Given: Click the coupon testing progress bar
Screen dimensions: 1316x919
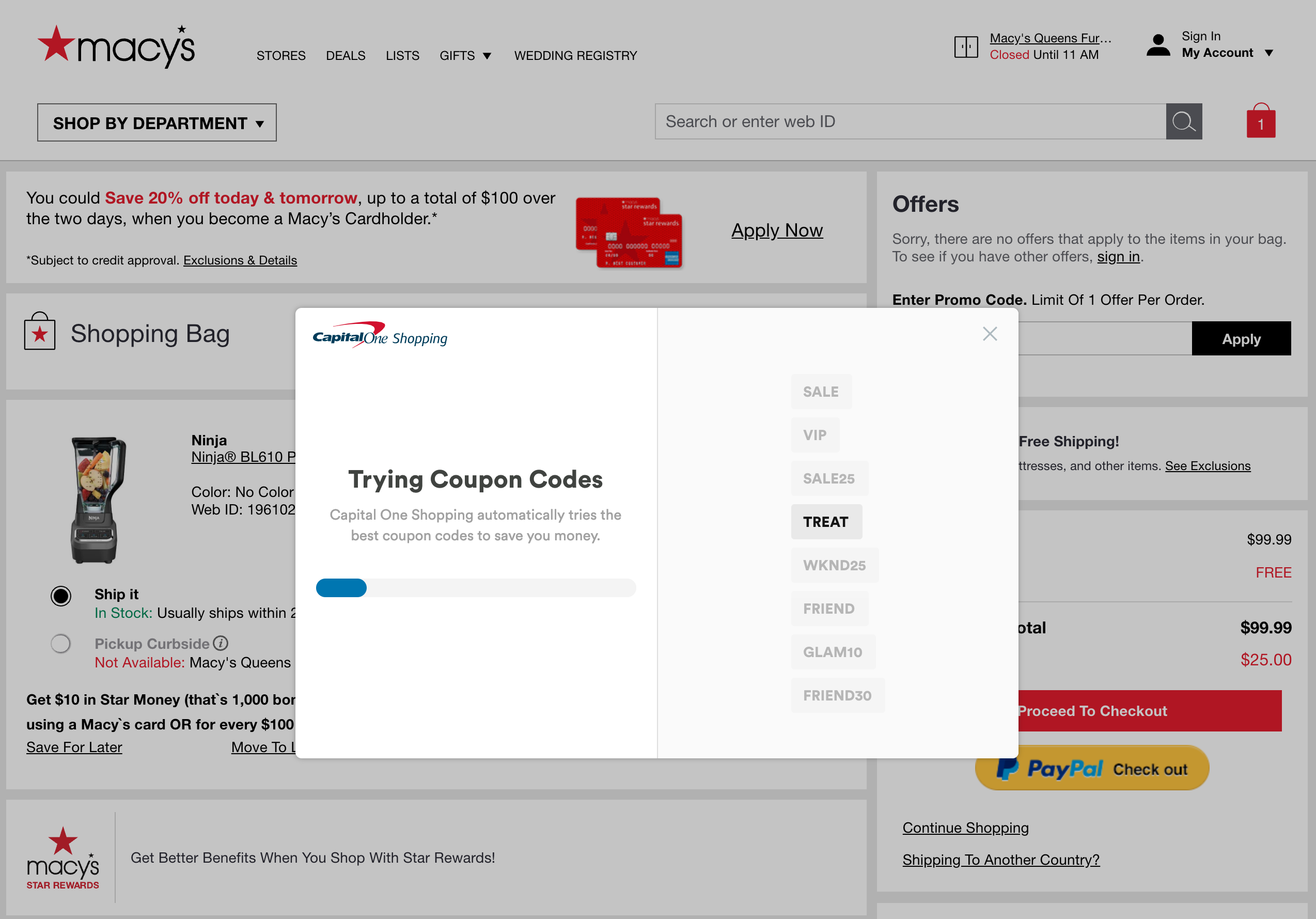Looking at the screenshot, I should pos(475,588).
